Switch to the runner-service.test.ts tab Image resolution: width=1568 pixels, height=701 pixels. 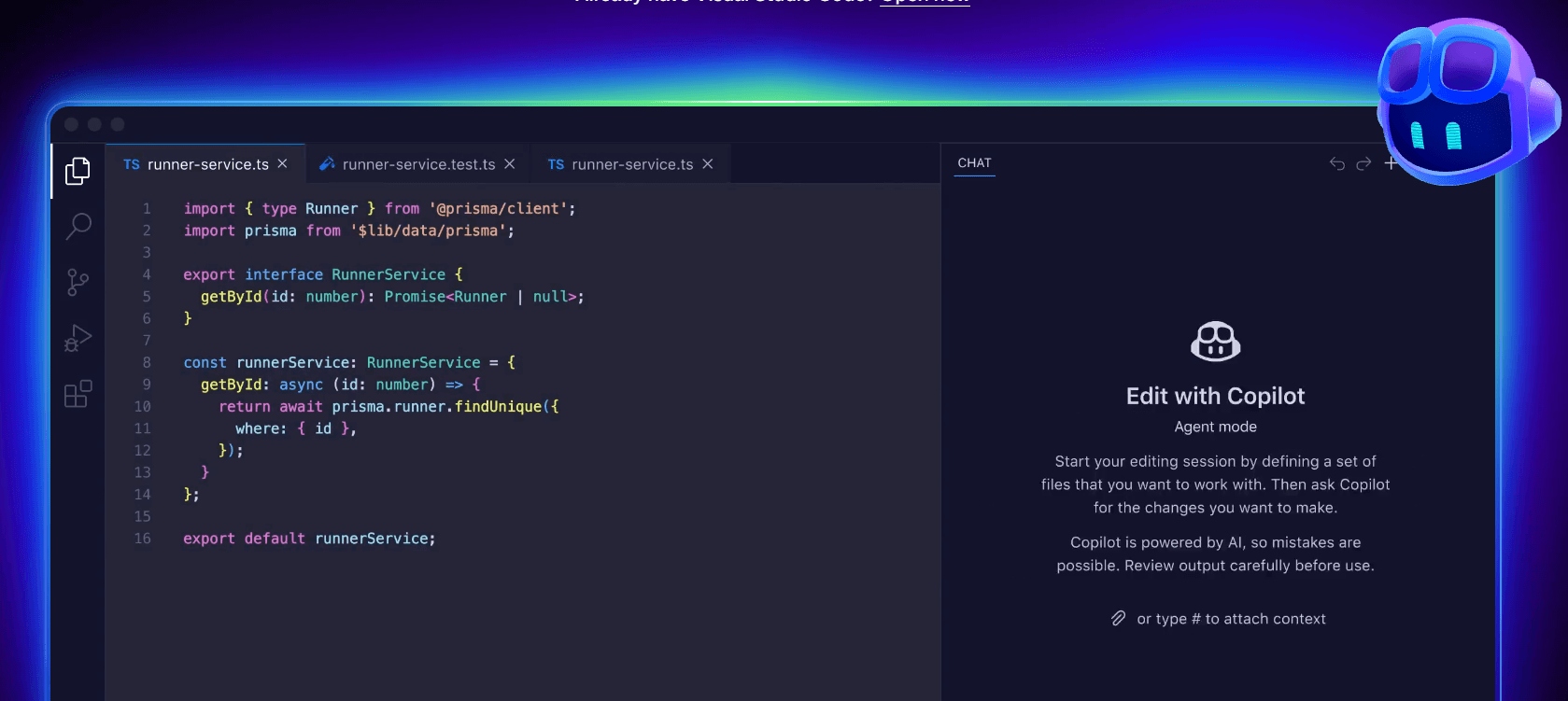[x=417, y=164]
